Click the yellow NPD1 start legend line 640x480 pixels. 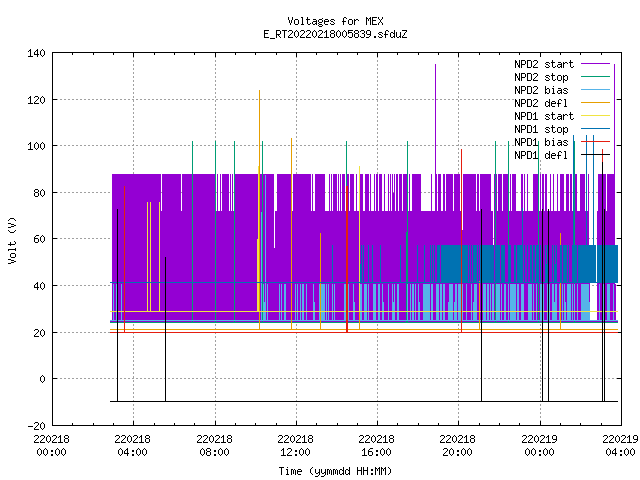595,116
